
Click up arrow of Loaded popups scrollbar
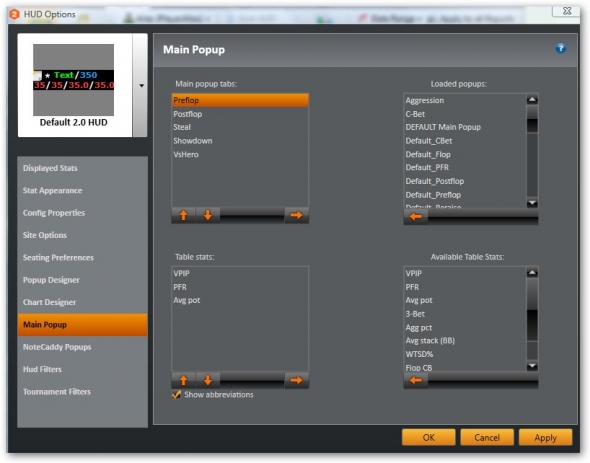[532, 100]
